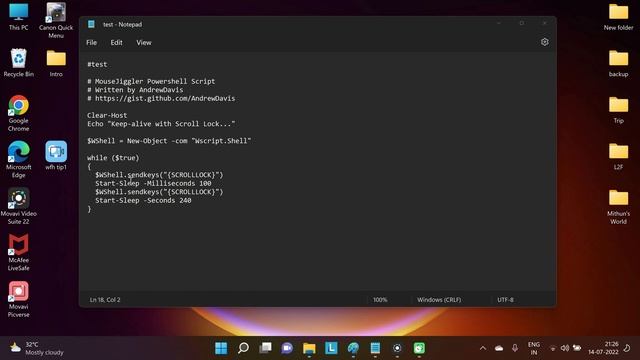Image resolution: width=640 pixels, height=360 pixels.
Task: Click the Ln 18, Col 2 status entry
Action: pyautogui.click(x=105, y=300)
